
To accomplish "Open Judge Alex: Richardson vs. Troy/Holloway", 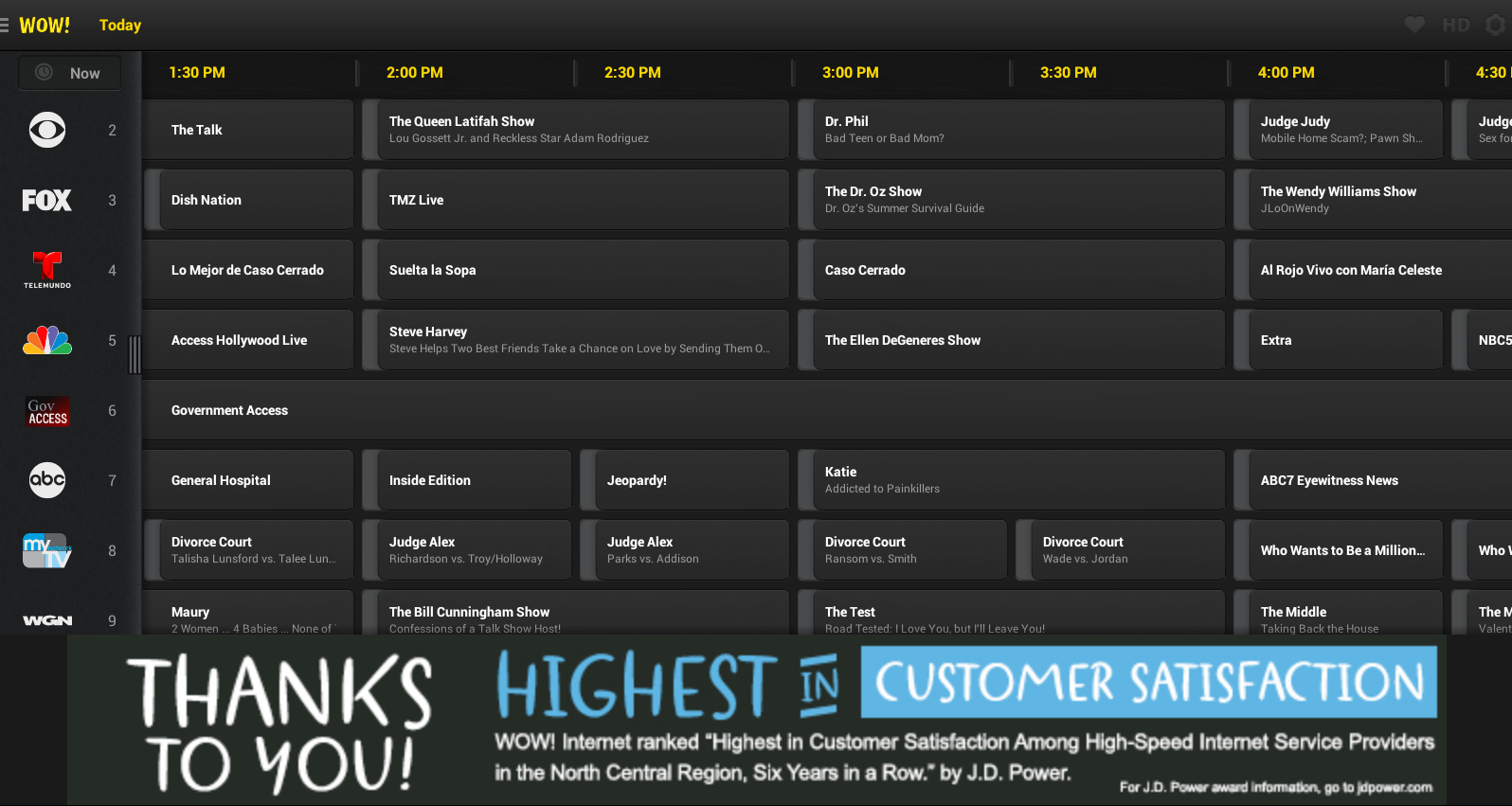I will (467, 550).
